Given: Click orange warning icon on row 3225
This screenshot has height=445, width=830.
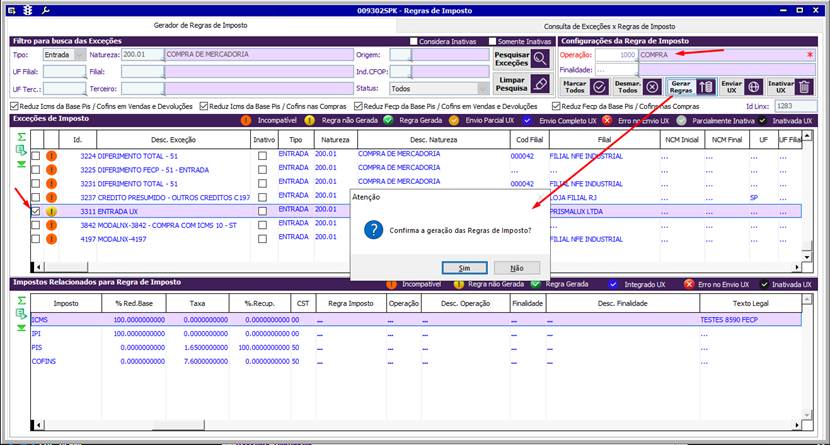Looking at the screenshot, I should pyautogui.click(x=51, y=170).
